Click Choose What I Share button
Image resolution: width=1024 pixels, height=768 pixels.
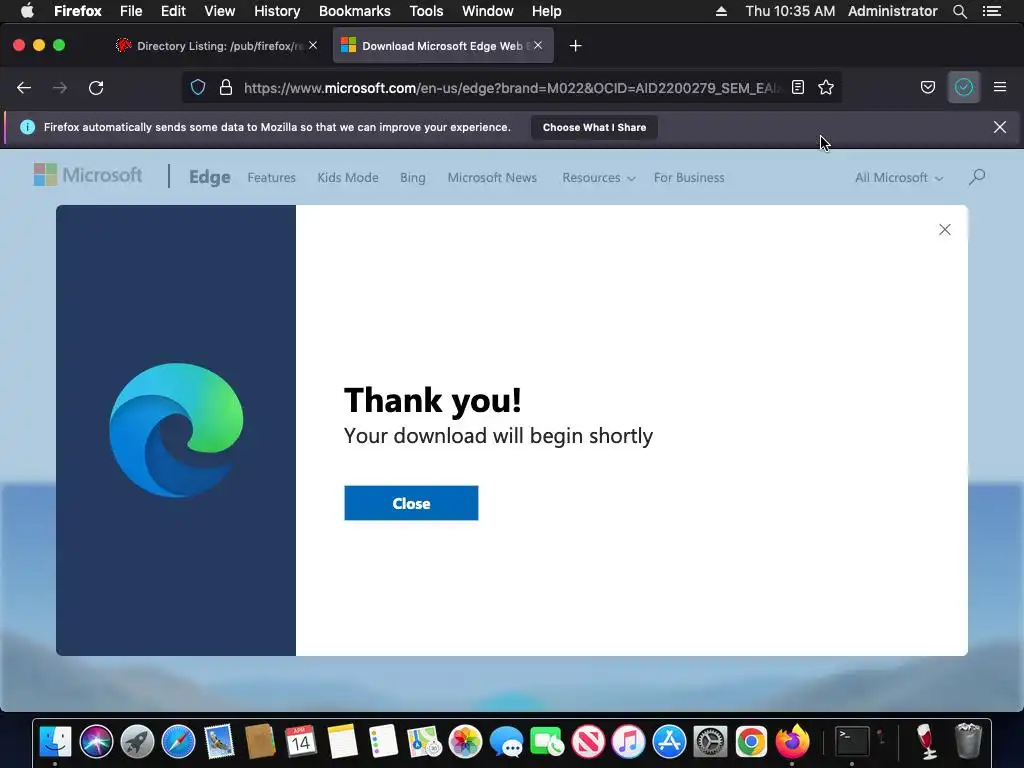(x=594, y=127)
